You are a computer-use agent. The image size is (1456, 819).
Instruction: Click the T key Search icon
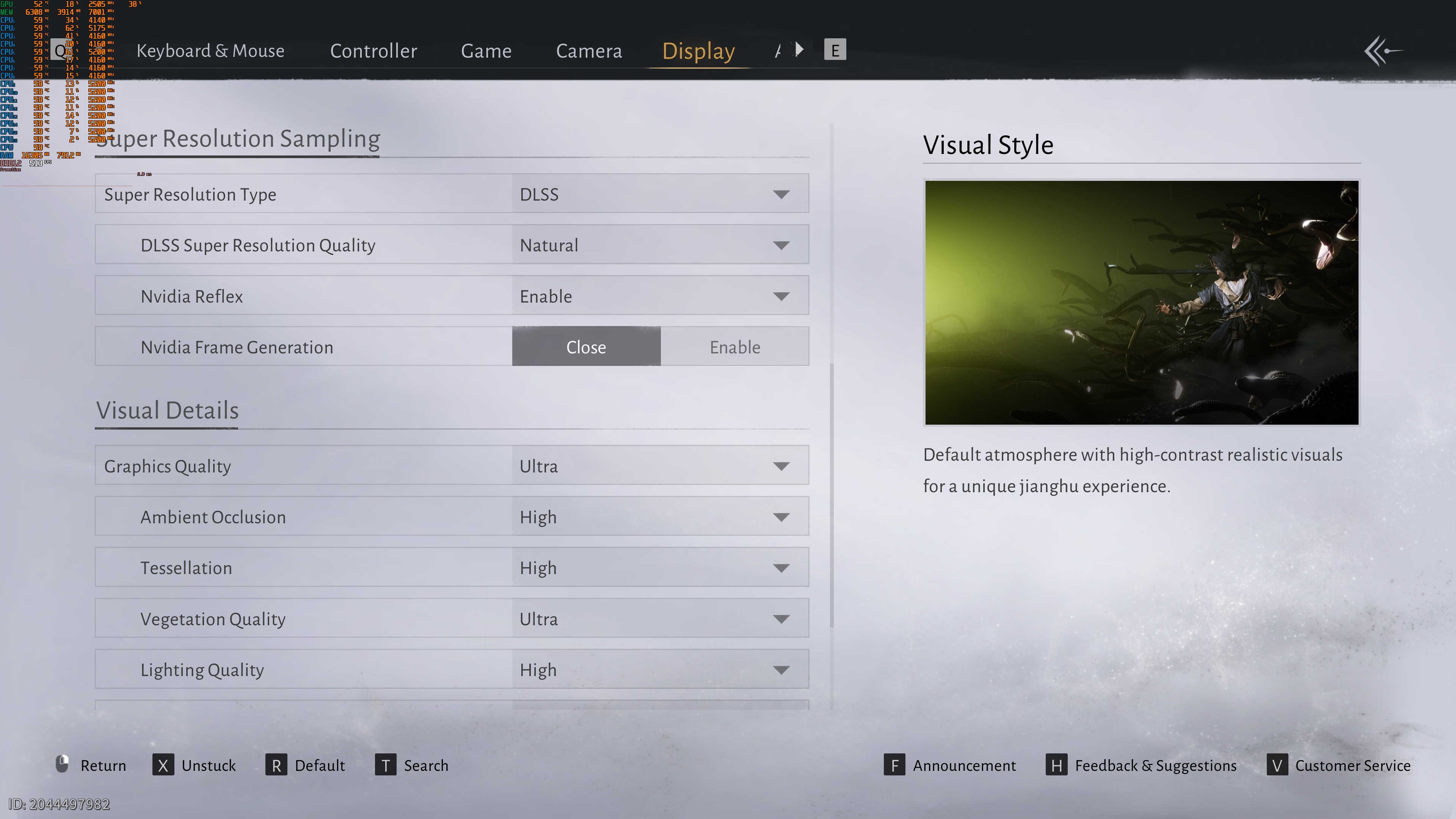(x=386, y=765)
